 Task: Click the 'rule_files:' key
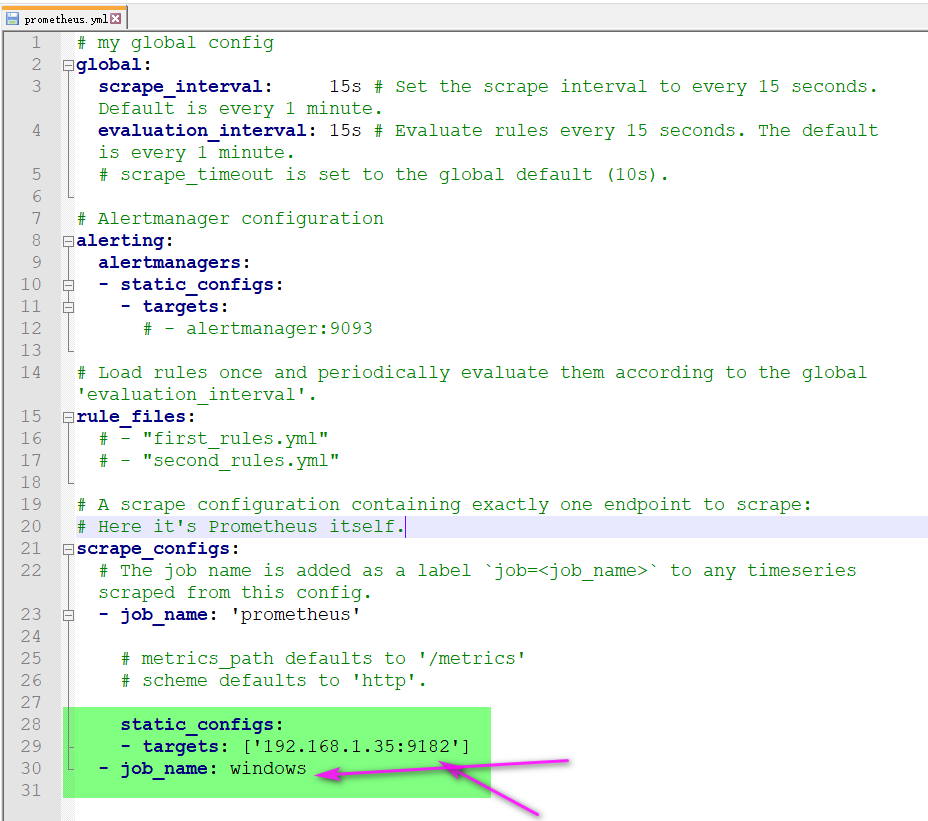coord(136,417)
